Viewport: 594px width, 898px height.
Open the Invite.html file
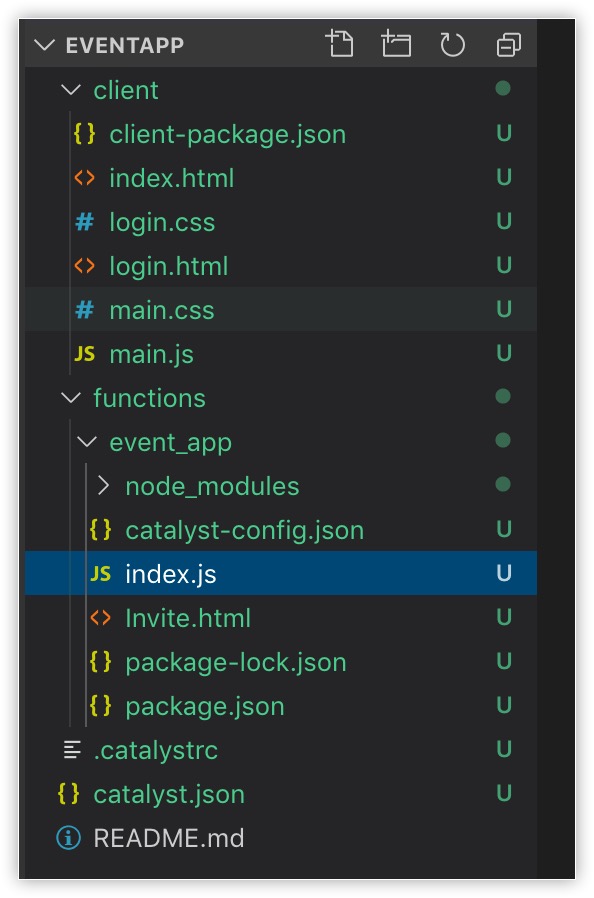[x=188, y=618]
